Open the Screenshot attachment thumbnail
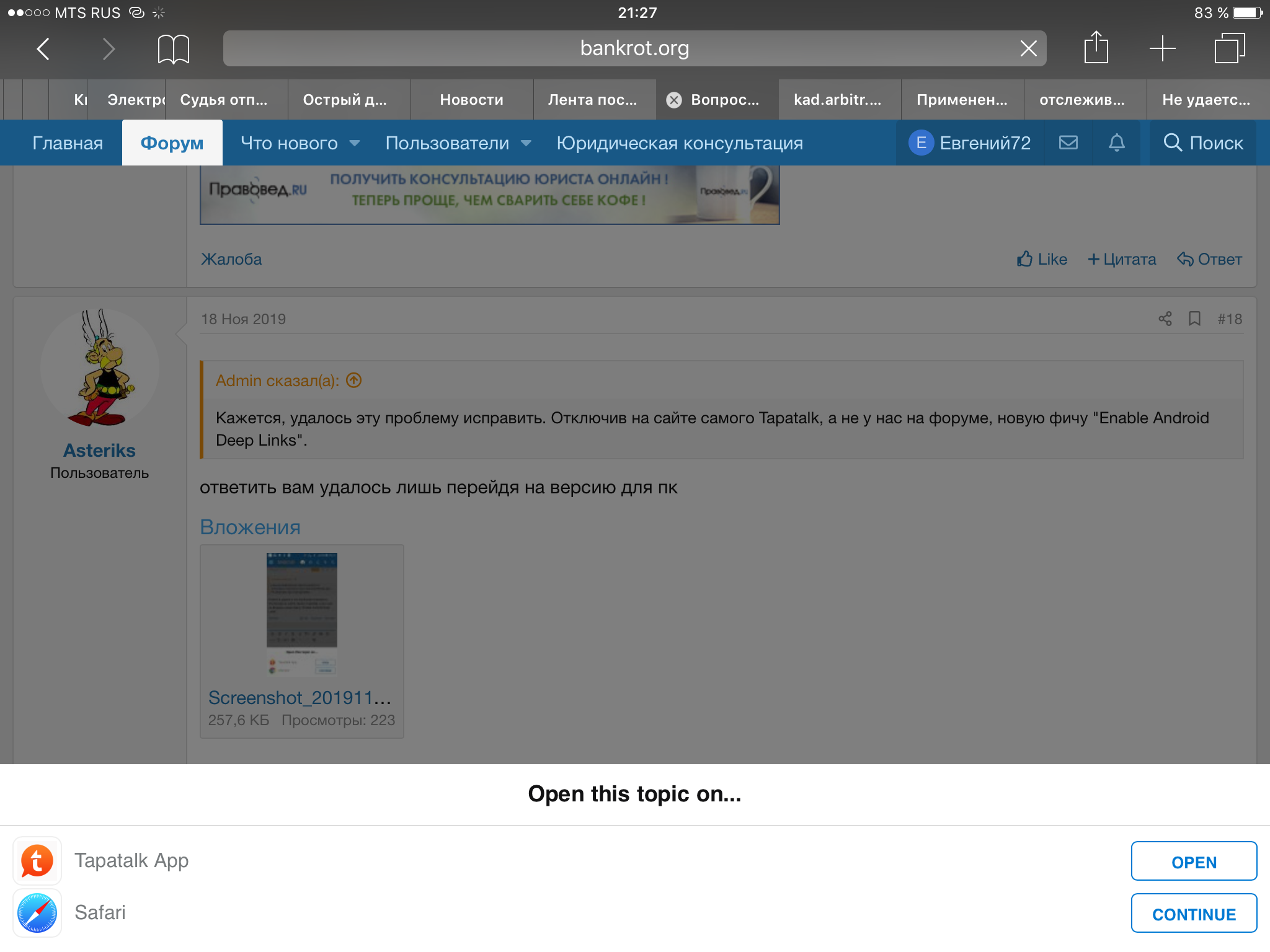This screenshot has height=952, width=1270. pos(301,614)
